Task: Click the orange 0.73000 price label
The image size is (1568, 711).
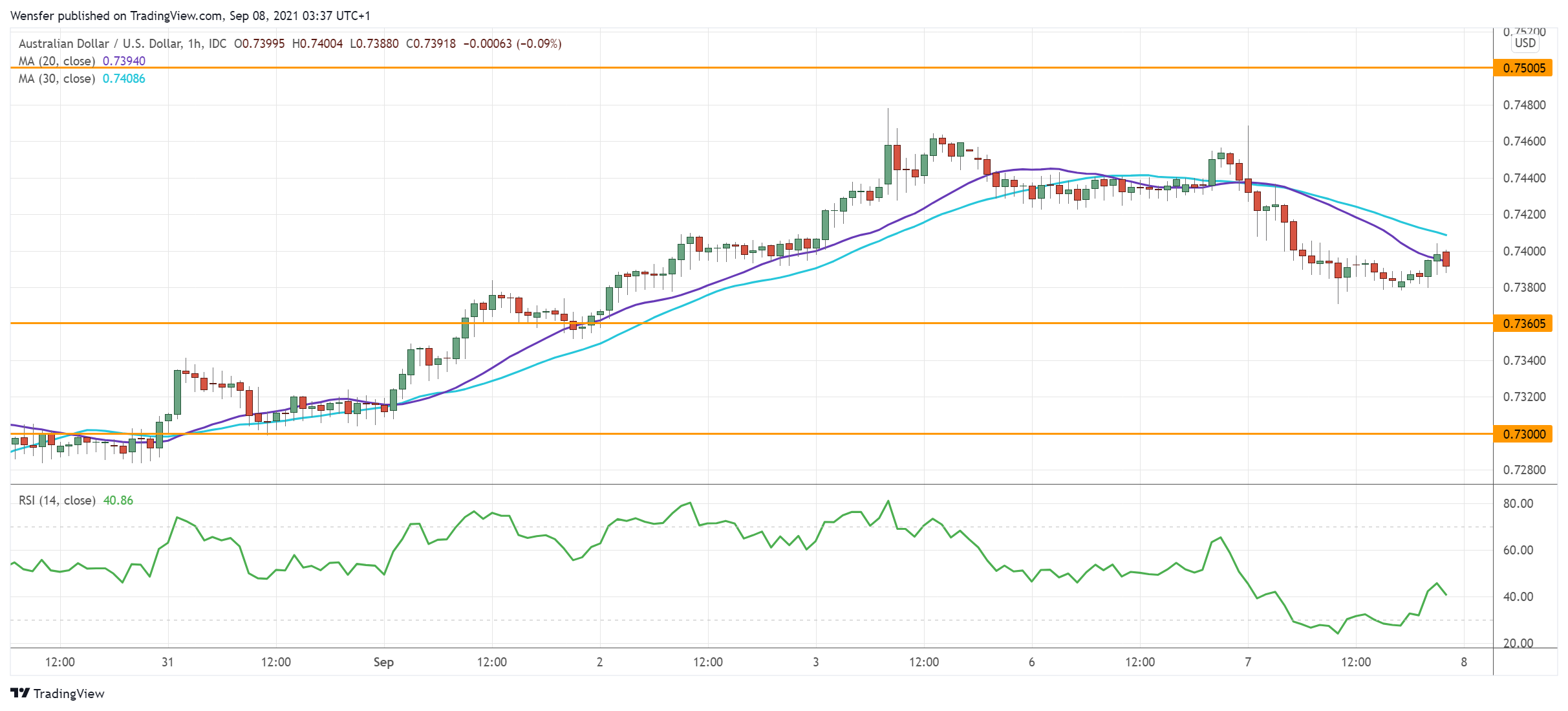Action: [x=1523, y=434]
